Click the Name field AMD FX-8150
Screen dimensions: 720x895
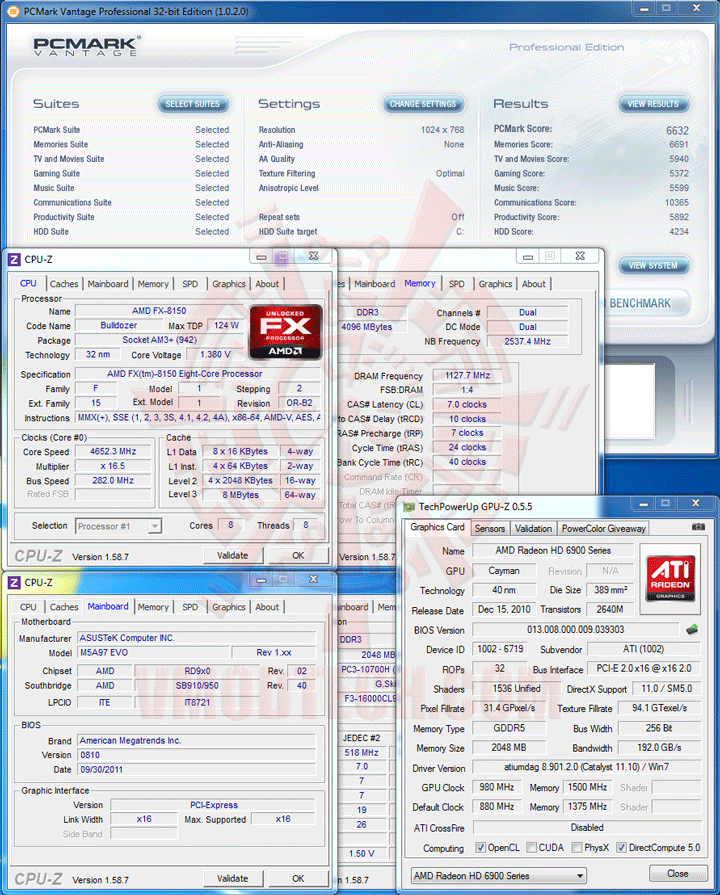[159, 311]
